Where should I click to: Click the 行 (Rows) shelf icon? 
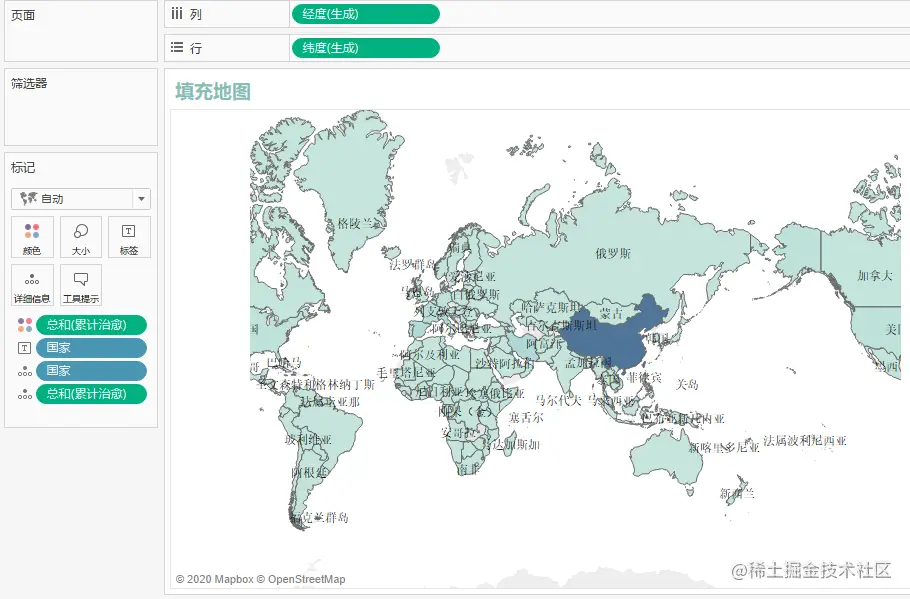(x=174, y=47)
